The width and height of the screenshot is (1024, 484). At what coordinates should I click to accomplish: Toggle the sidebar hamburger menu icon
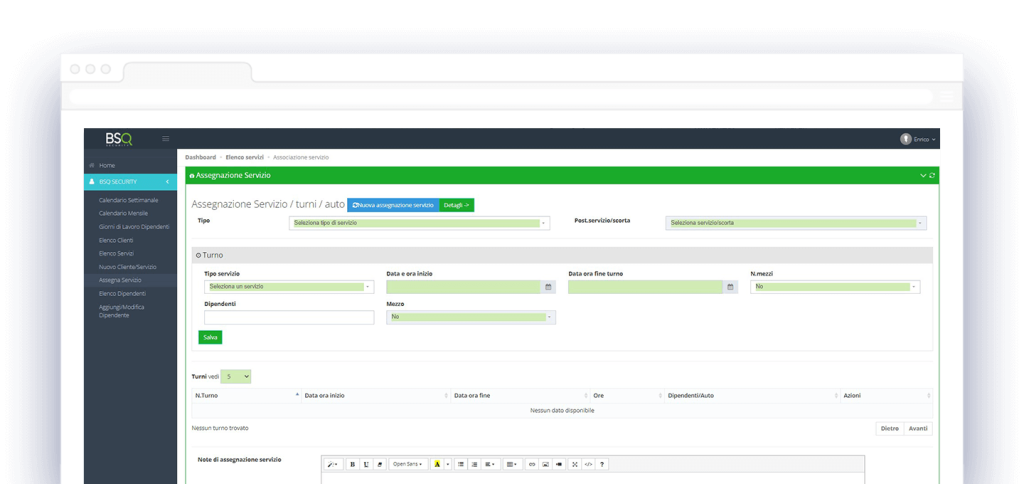(166, 138)
